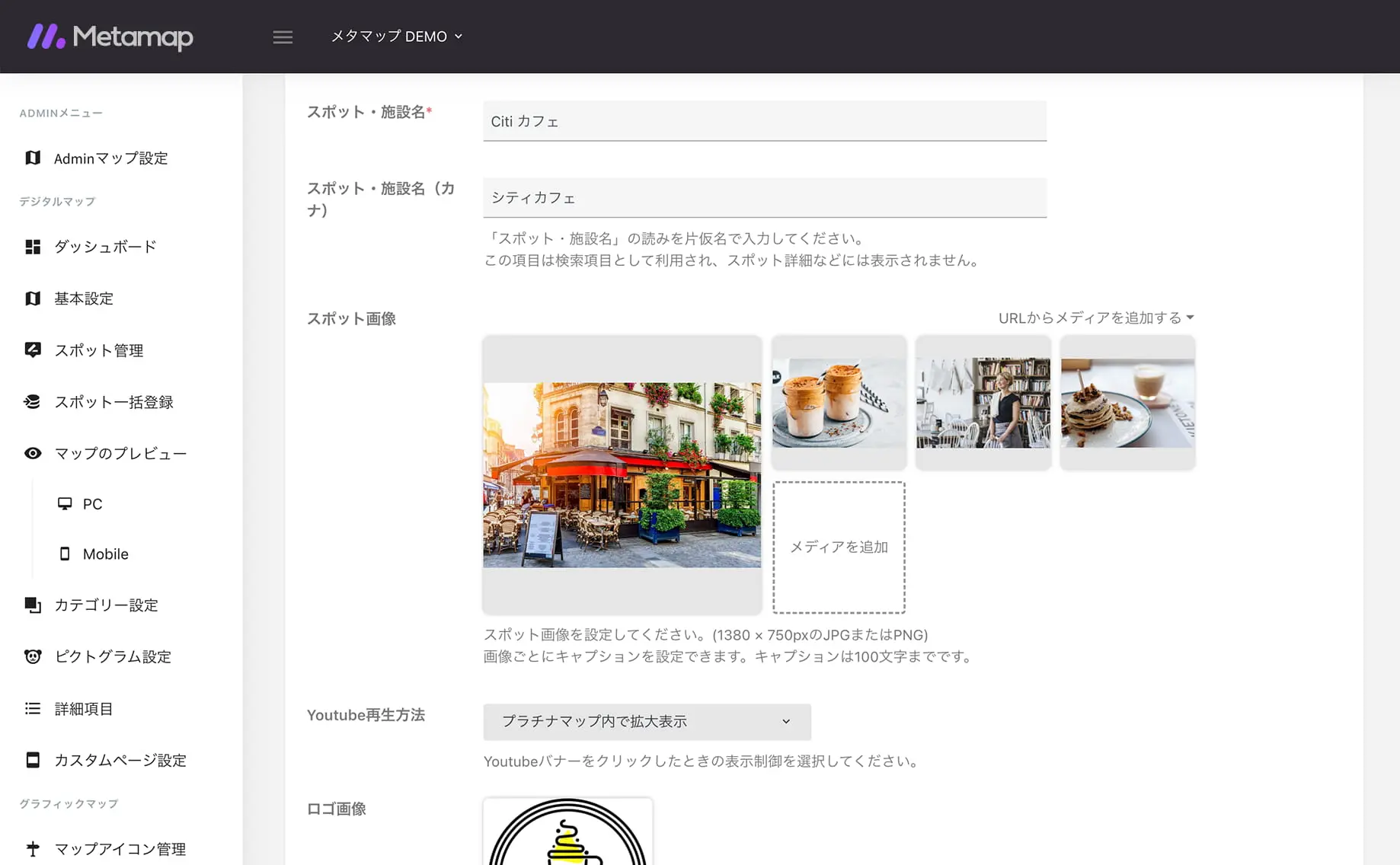Open the PC preview
Viewport: 1400px width, 865px height.
click(x=93, y=504)
